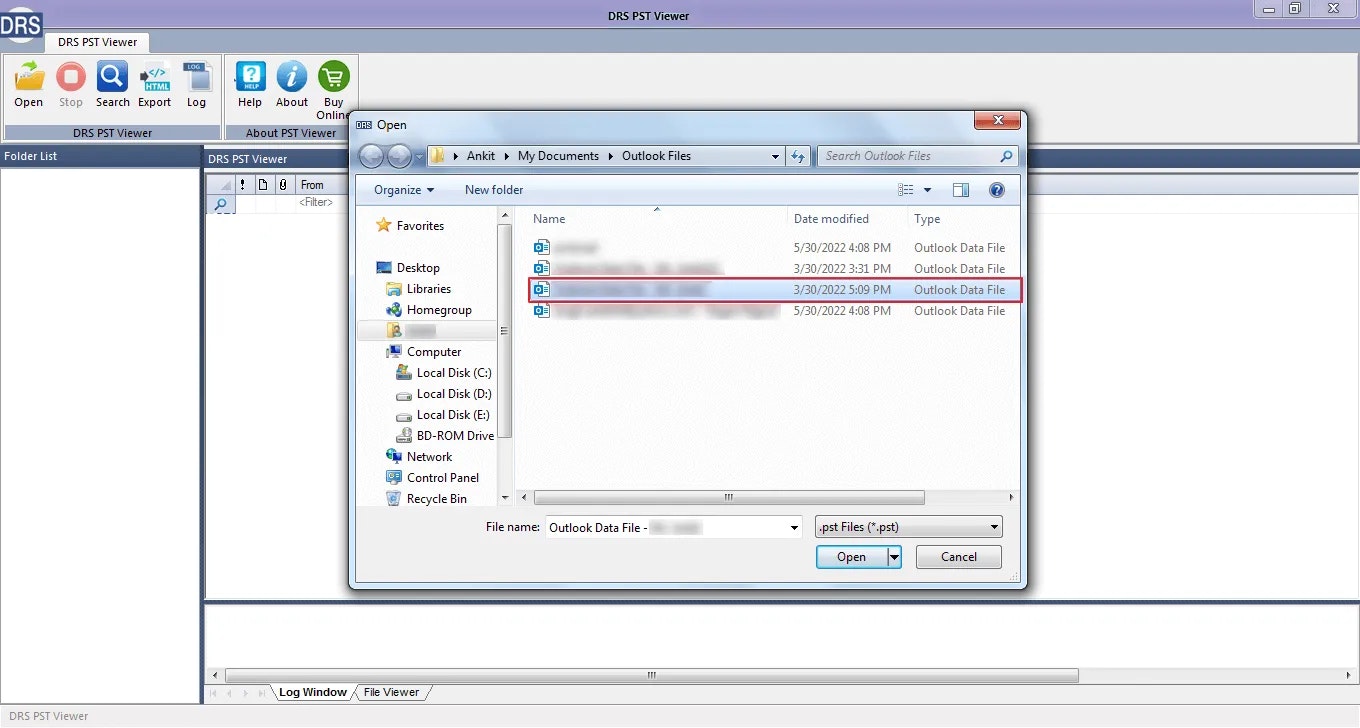
Task: Click the help question mark in dialog toolbar
Action: [996, 189]
